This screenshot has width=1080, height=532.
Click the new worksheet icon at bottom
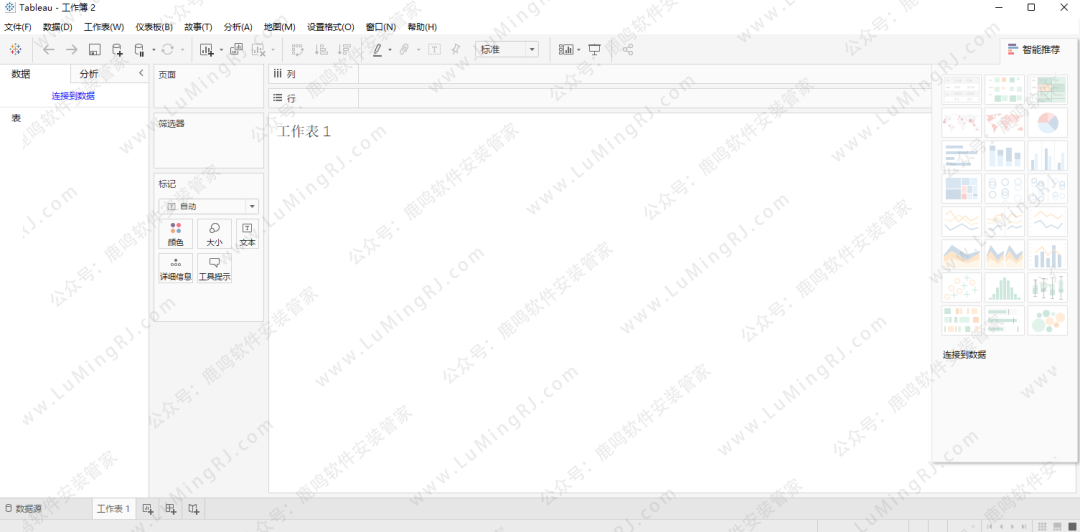coord(147,509)
